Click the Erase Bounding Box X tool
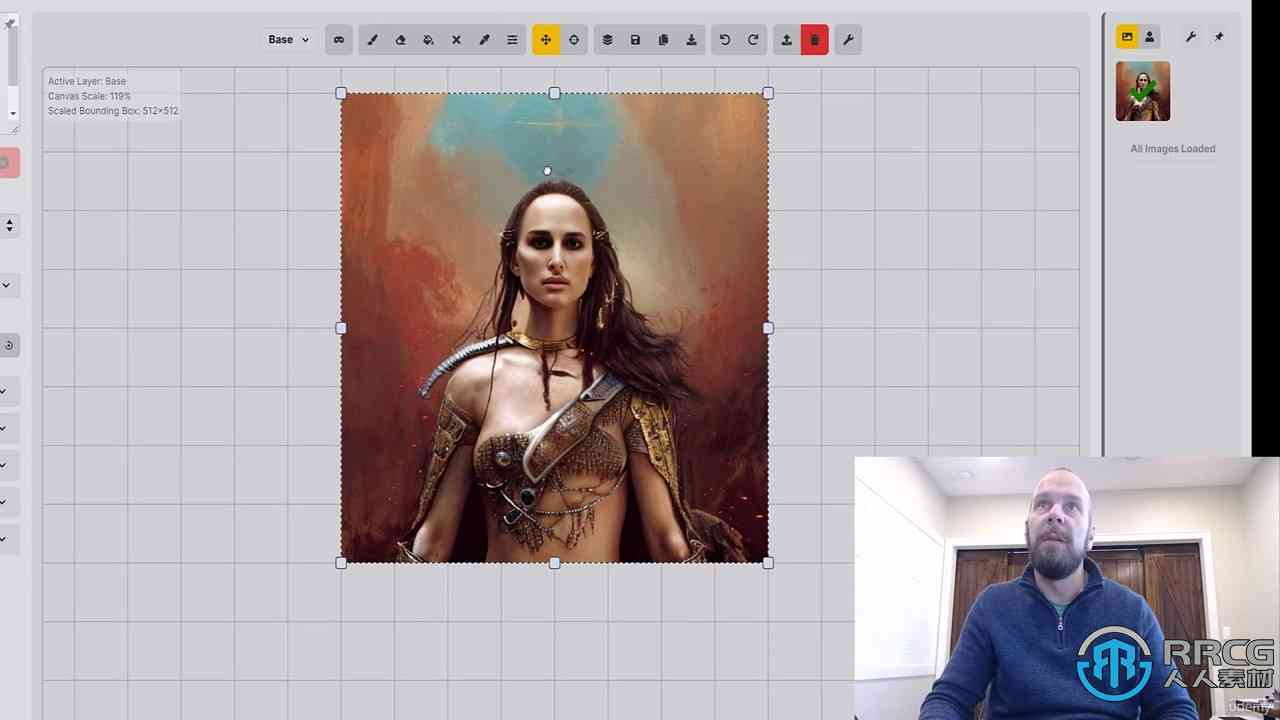This screenshot has height=720, width=1280. point(456,40)
